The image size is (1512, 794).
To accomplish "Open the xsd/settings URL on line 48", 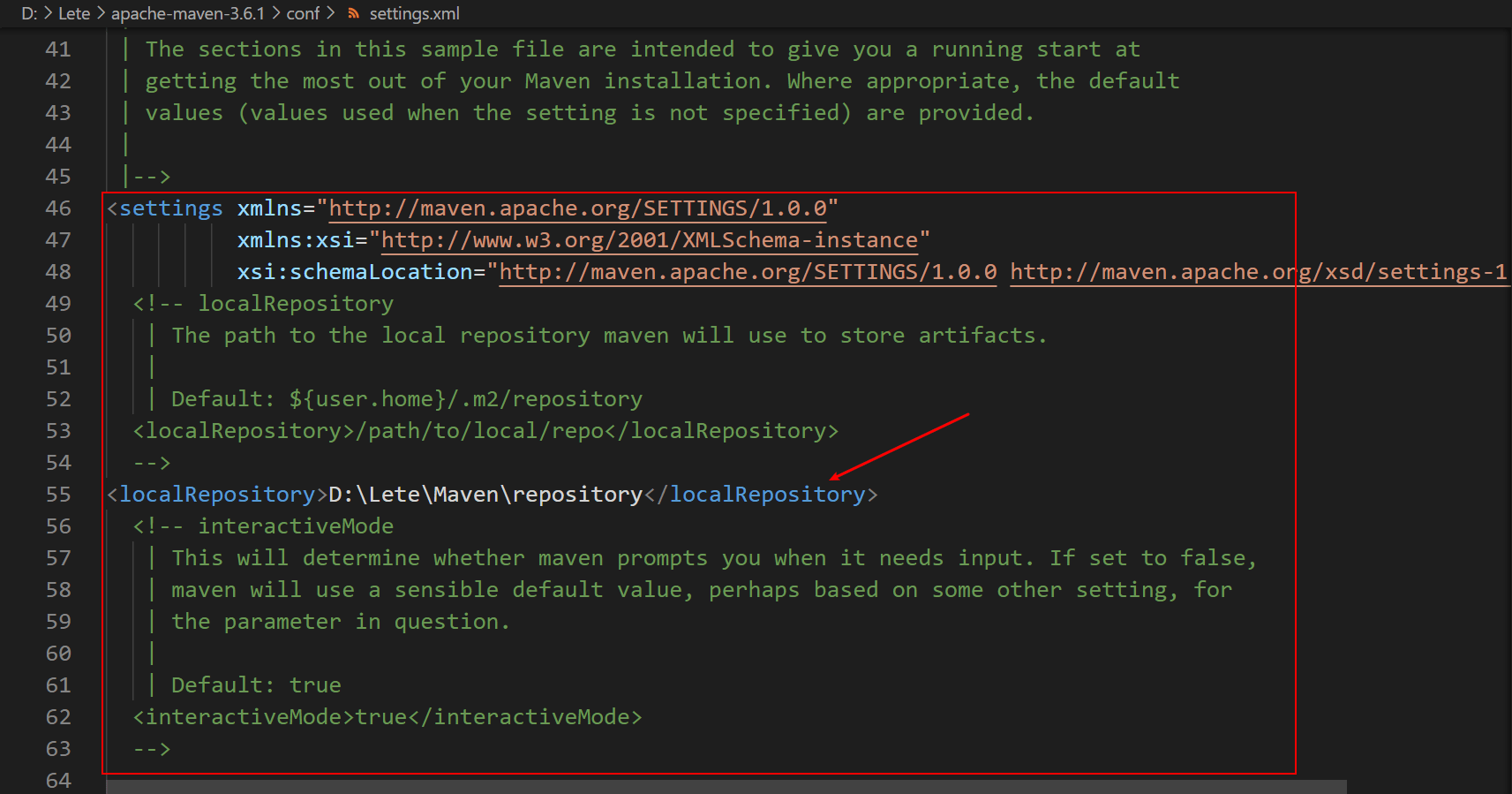I will 1258,272.
